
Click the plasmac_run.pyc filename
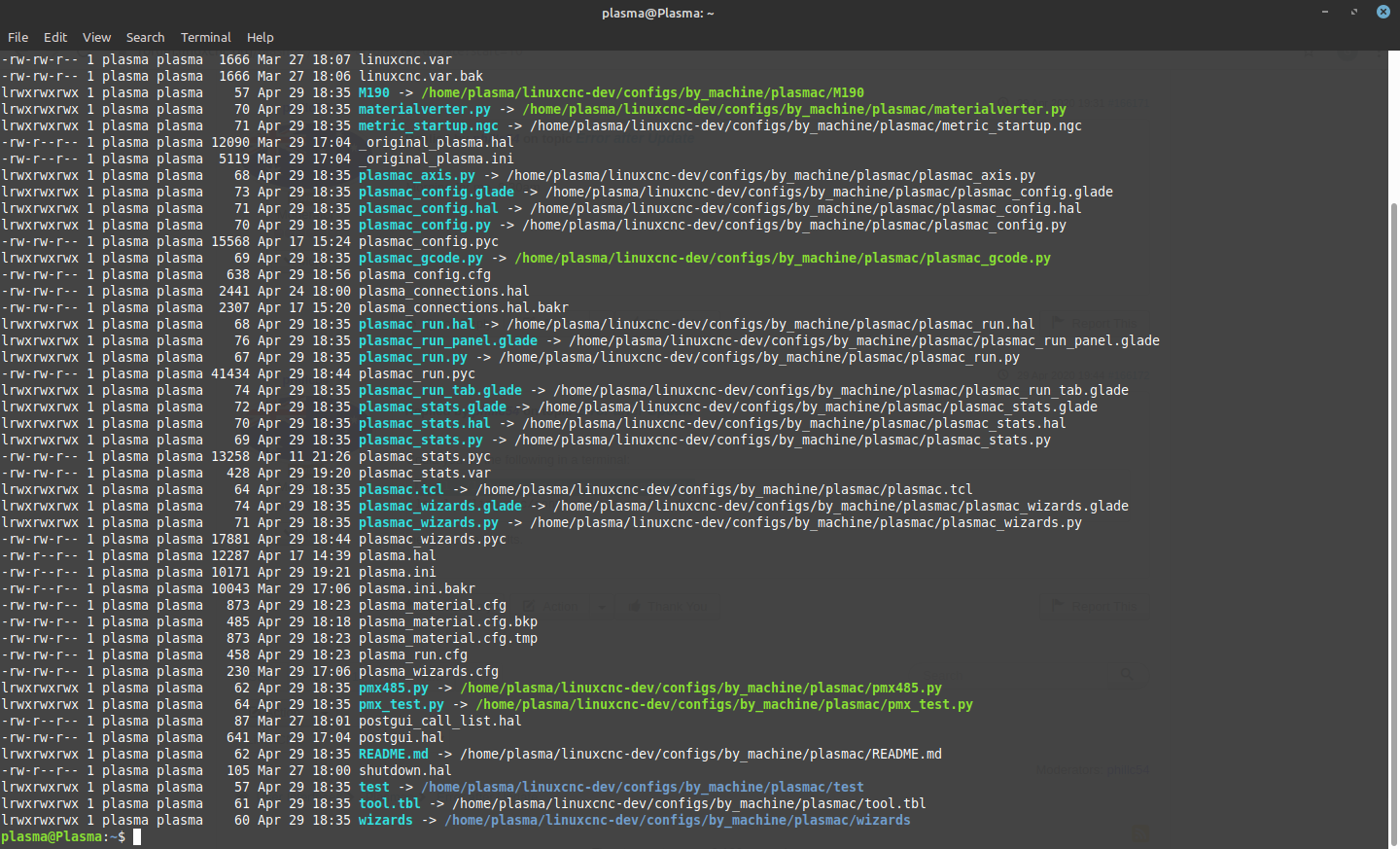(x=417, y=373)
